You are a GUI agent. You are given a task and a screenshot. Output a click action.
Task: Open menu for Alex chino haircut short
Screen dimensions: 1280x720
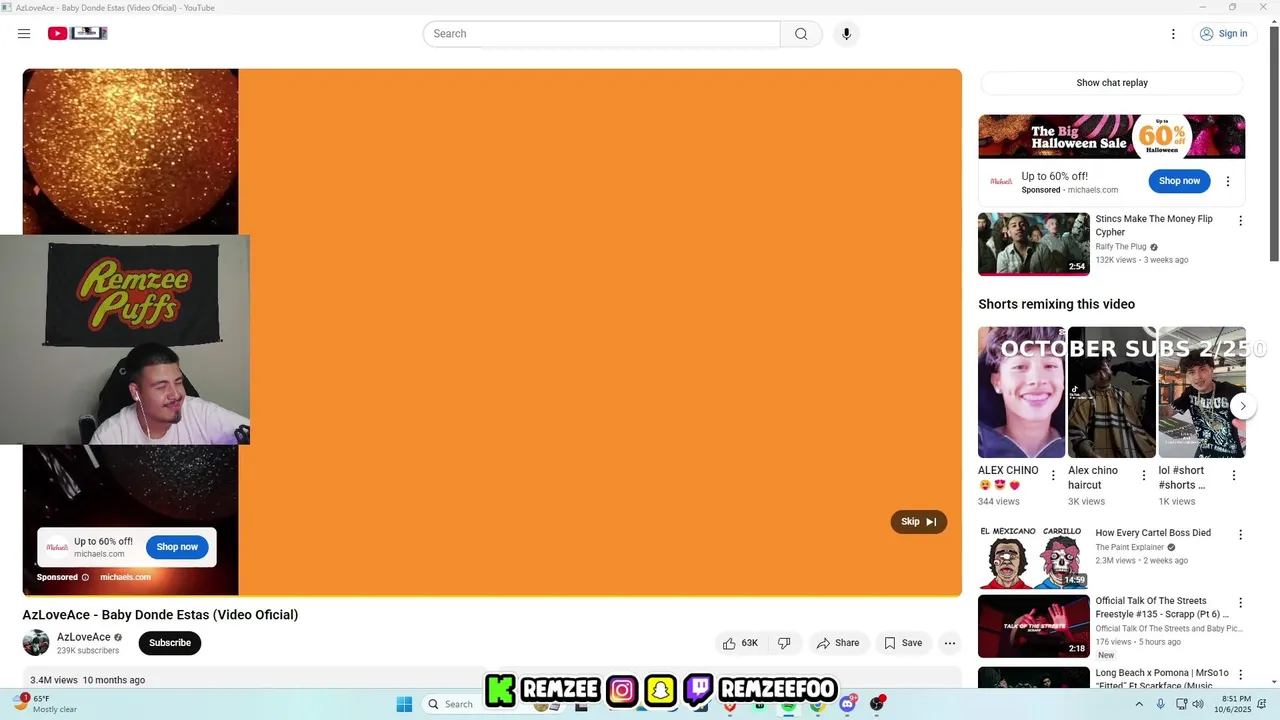(1143, 476)
